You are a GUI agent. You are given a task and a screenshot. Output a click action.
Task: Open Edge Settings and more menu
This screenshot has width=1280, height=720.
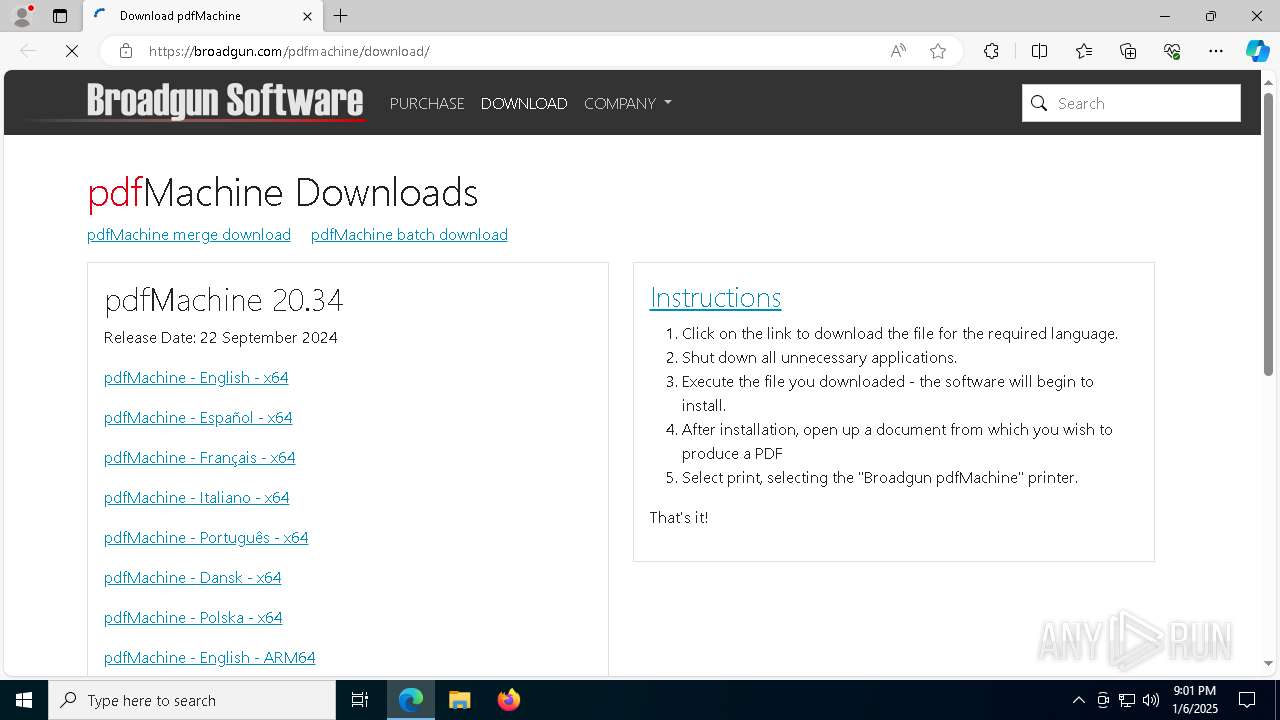(1216, 51)
